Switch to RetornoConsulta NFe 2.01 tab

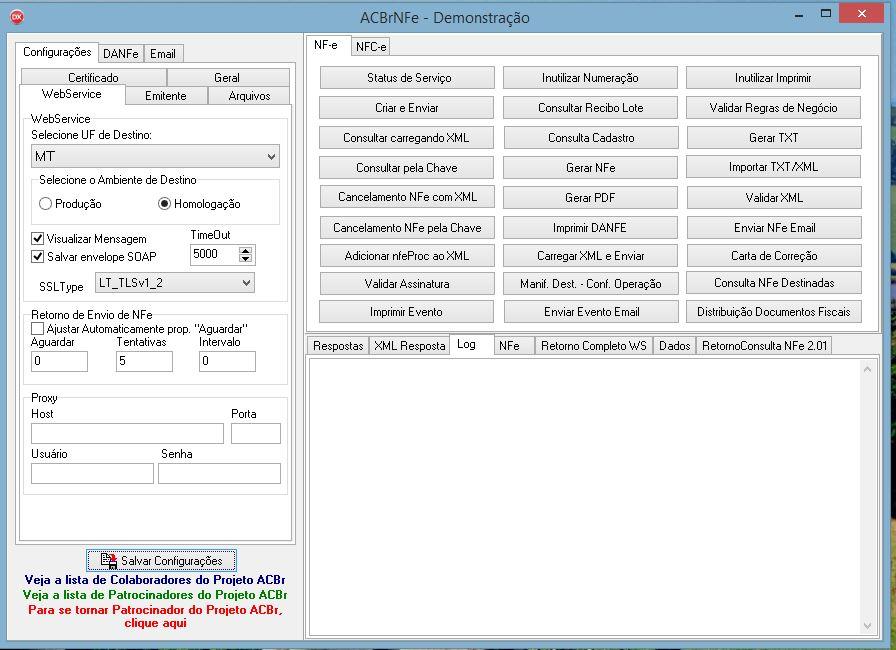(x=765, y=346)
